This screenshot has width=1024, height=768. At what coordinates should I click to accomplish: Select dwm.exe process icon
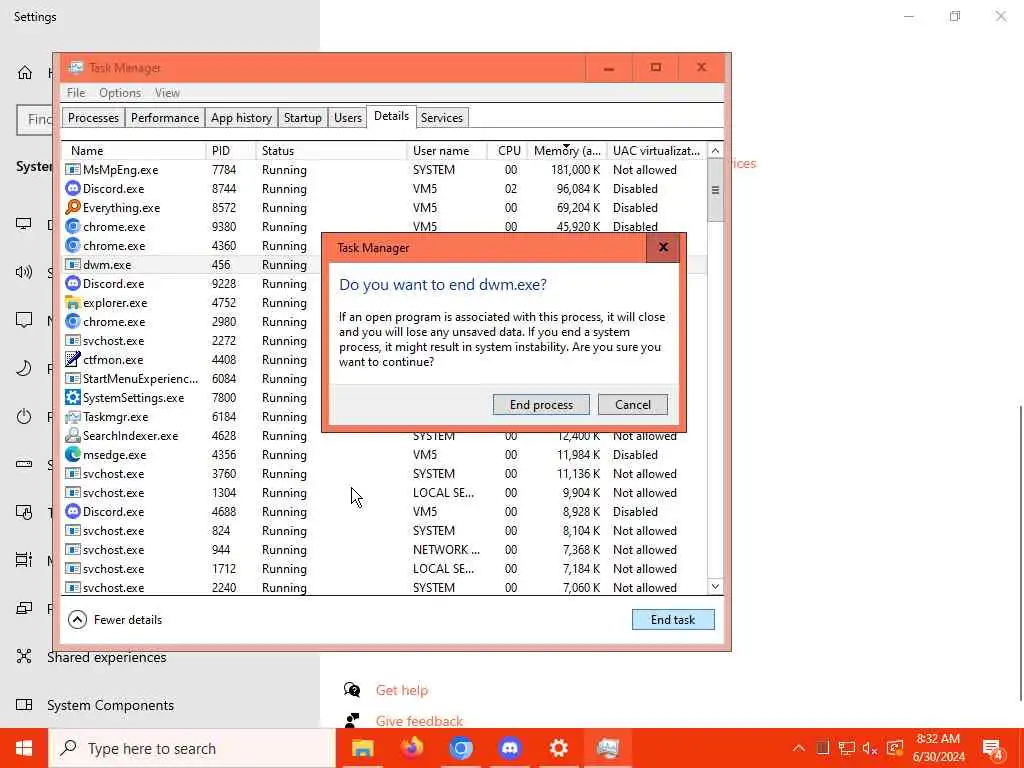coord(72,264)
